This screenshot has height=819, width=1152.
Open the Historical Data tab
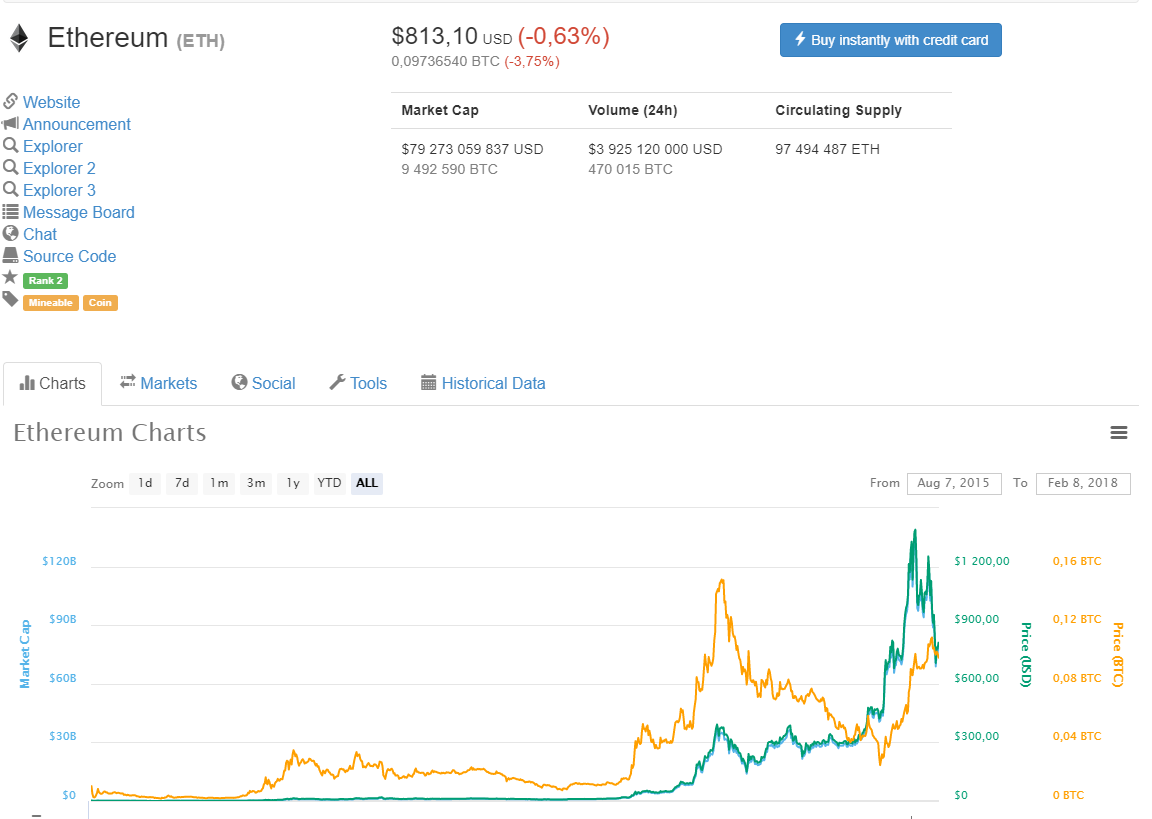pos(483,383)
